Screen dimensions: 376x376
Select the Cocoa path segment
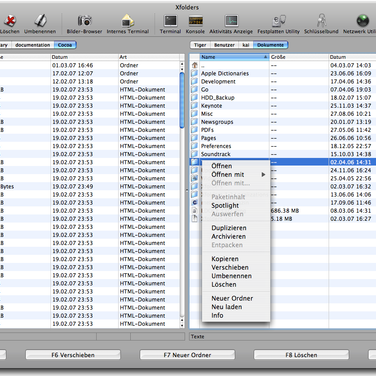pyautogui.click(x=65, y=45)
